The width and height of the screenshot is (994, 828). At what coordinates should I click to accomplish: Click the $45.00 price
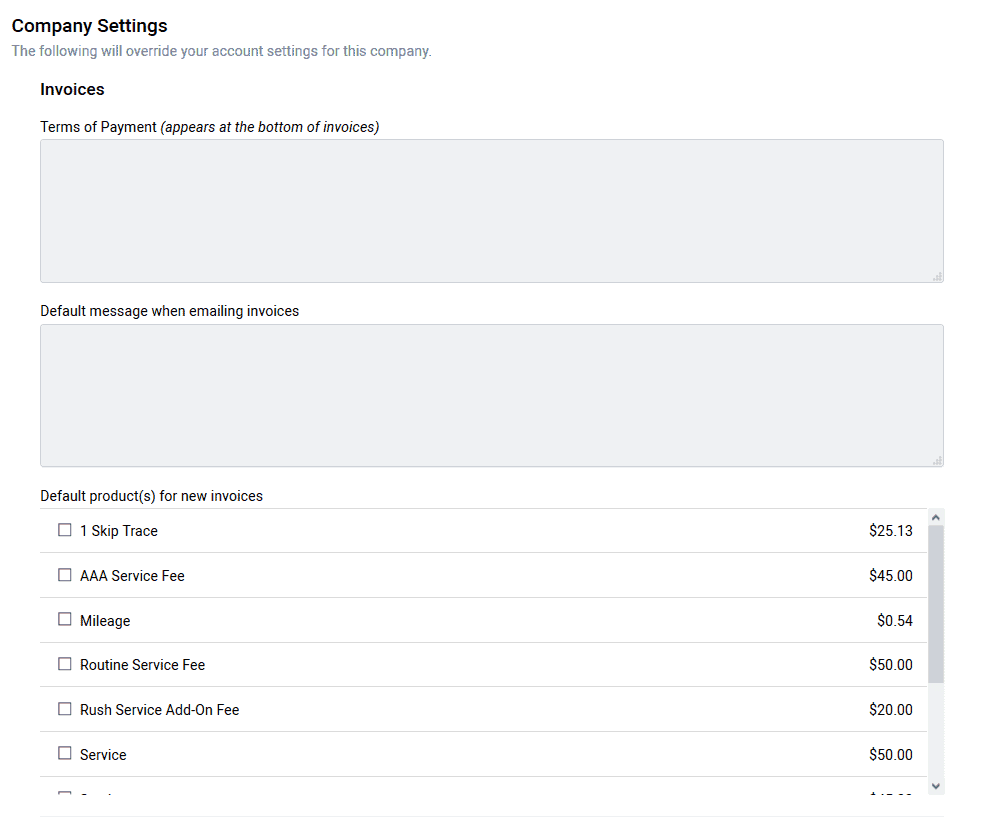891,576
